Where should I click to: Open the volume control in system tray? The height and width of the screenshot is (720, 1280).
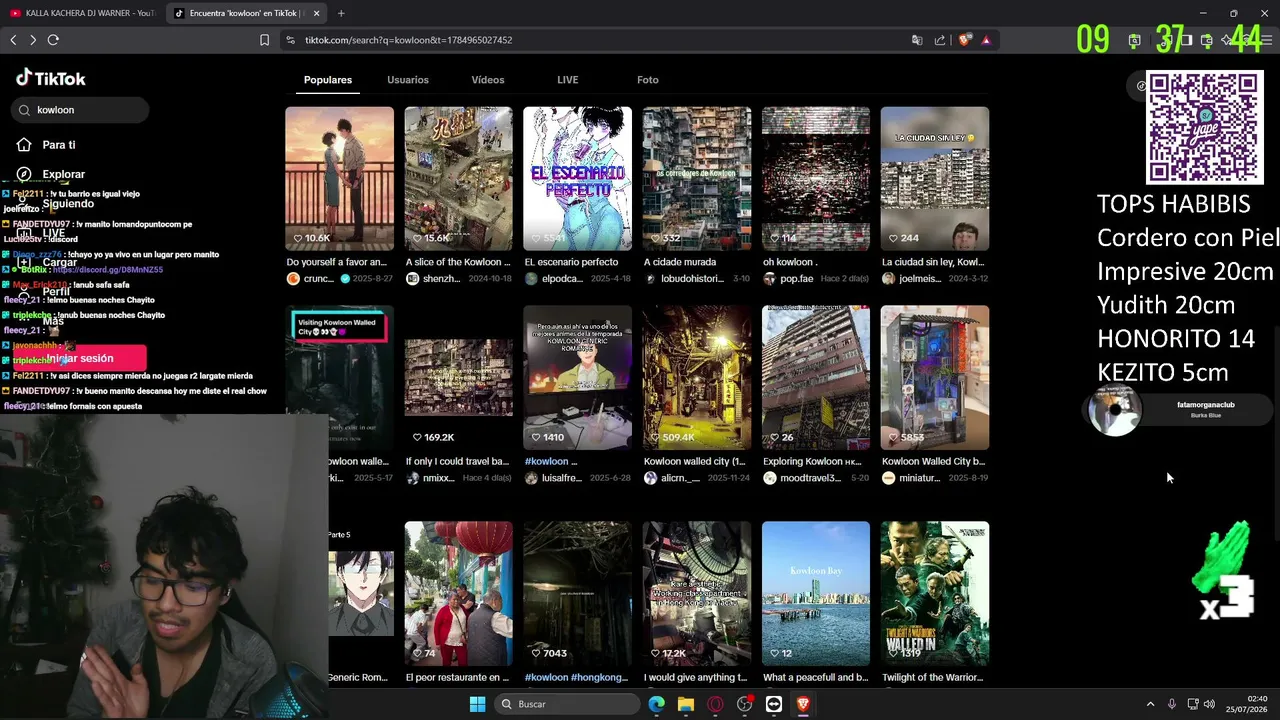pyautogui.click(x=1209, y=704)
